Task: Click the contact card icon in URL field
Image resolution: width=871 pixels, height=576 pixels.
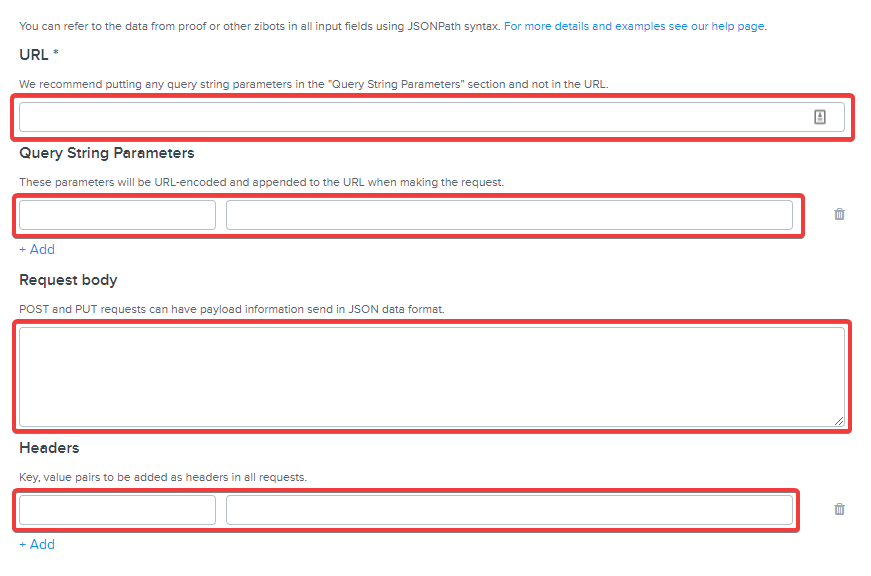Action: [x=820, y=117]
